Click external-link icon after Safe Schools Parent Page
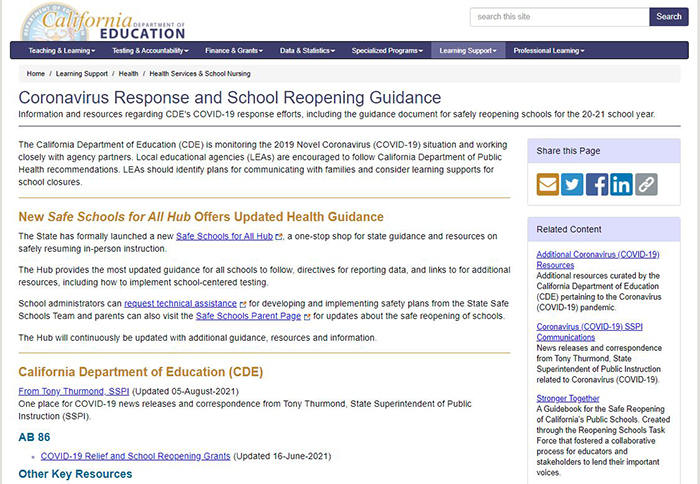 [x=307, y=317]
